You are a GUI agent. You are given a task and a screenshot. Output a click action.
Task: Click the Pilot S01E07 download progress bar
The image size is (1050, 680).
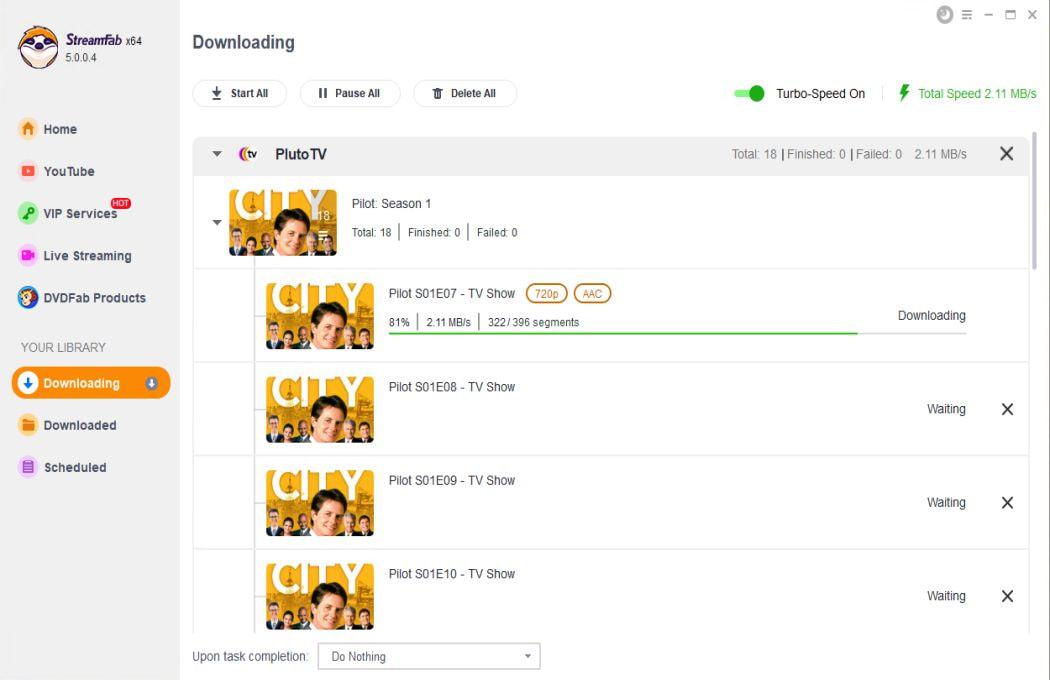pyautogui.click(x=677, y=333)
